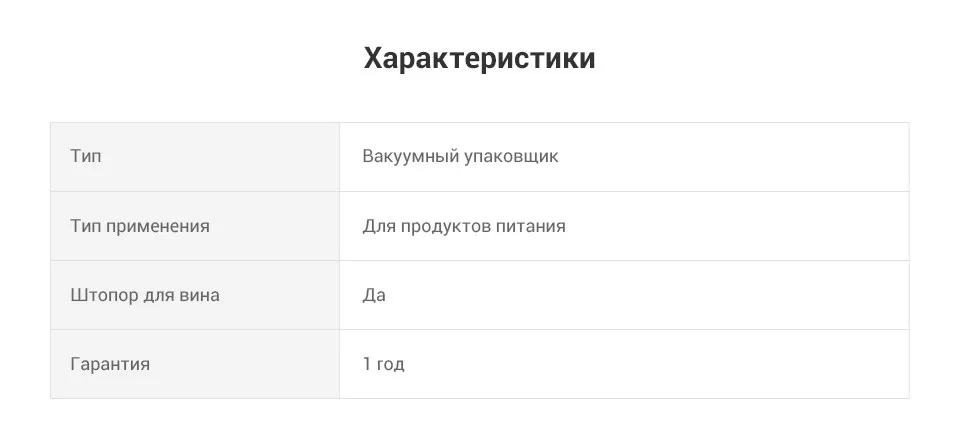This screenshot has width=960, height=447.
Task: Select the Тип label in first row
Action: pos(86,156)
